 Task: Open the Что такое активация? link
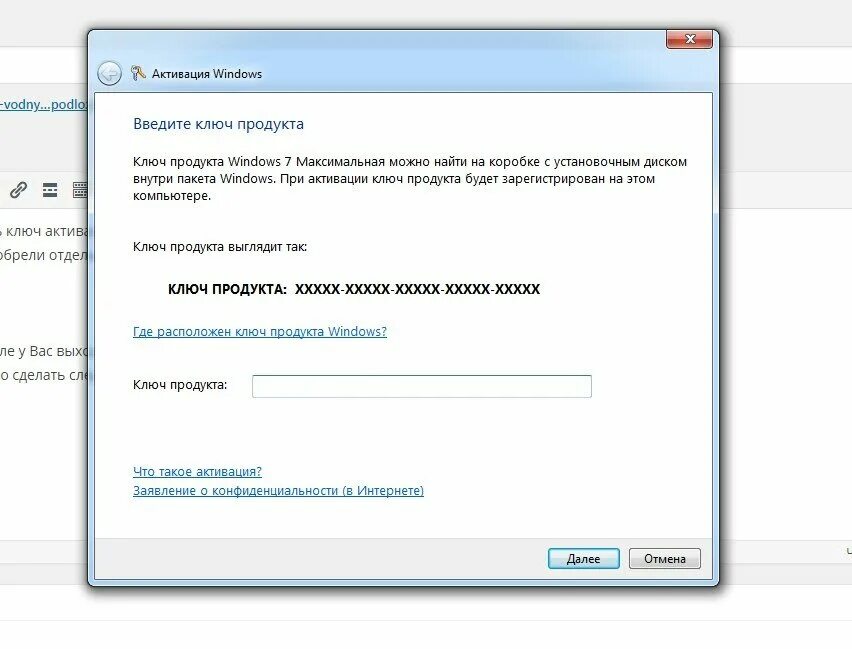pyautogui.click(x=197, y=471)
